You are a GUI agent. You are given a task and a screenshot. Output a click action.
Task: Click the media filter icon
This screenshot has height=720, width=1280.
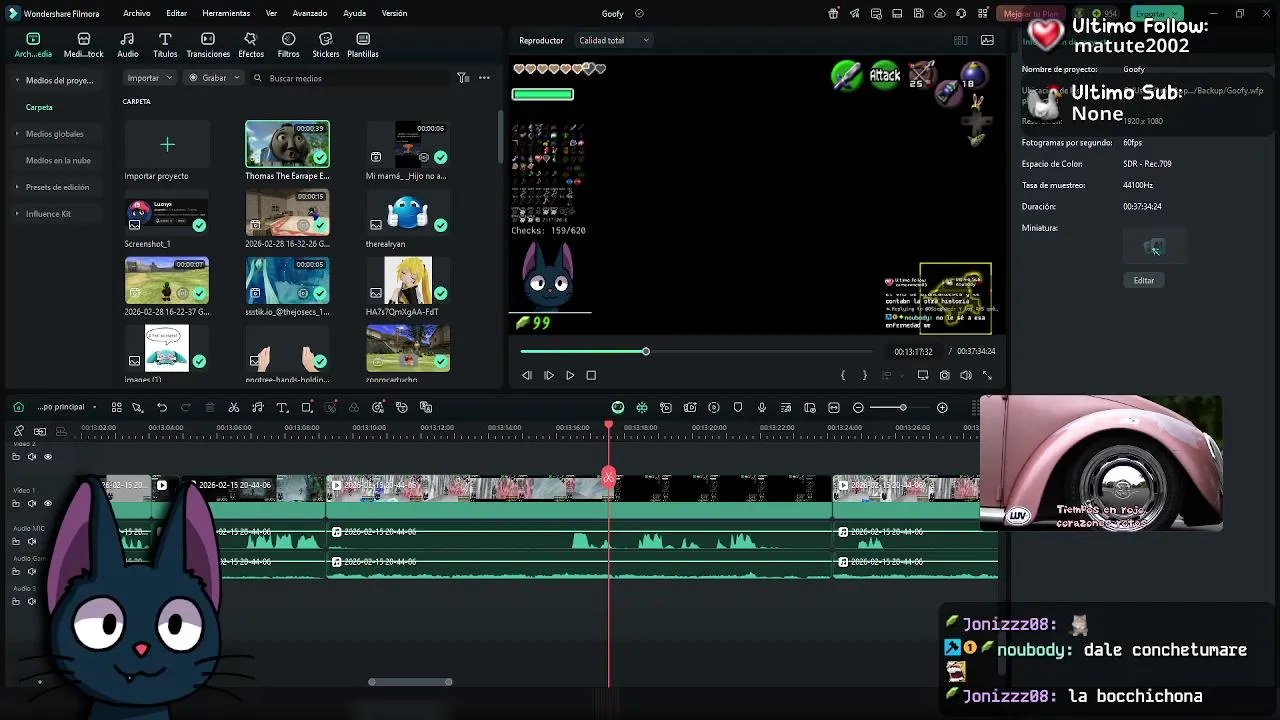pyautogui.click(x=463, y=78)
